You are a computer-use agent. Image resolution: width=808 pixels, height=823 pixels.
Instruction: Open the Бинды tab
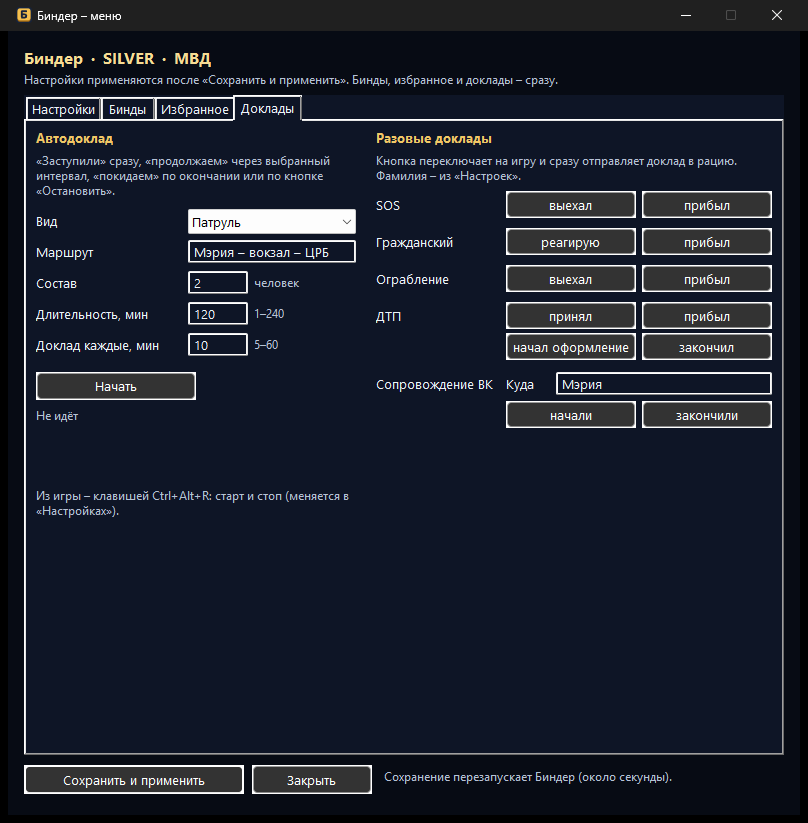tap(128, 109)
